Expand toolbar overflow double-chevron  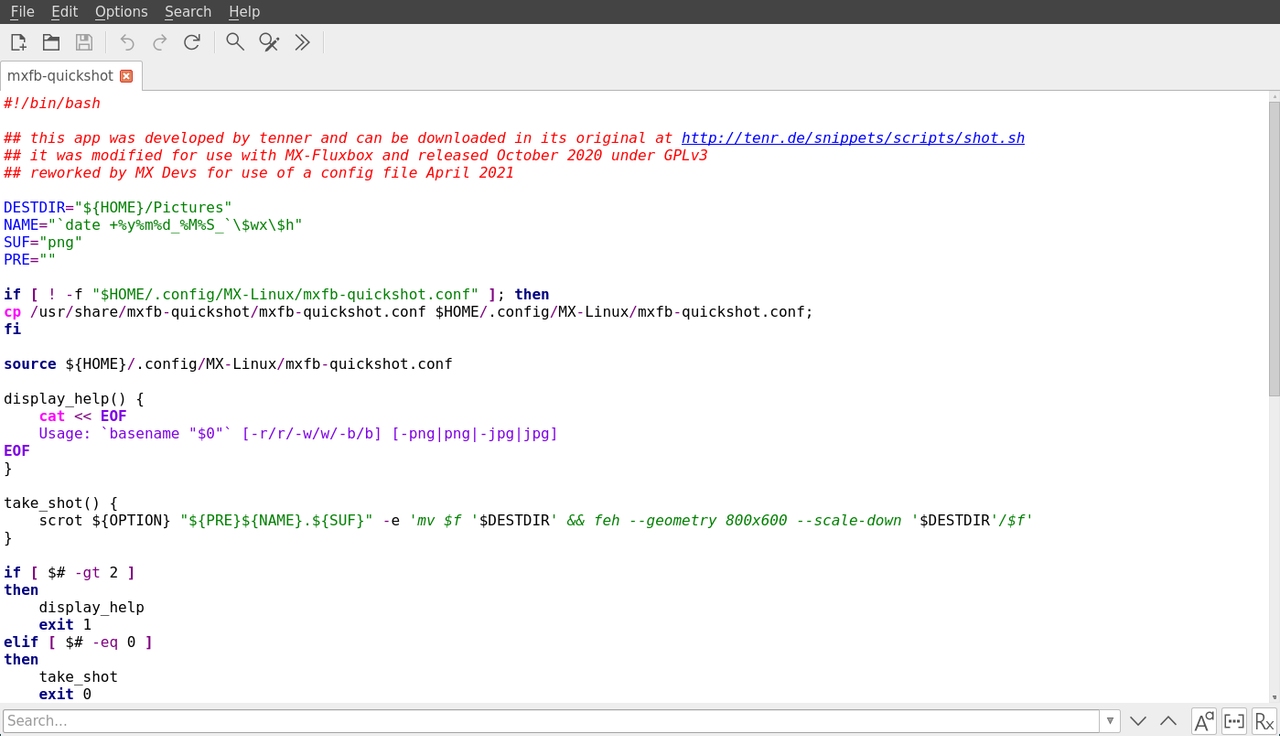click(302, 42)
